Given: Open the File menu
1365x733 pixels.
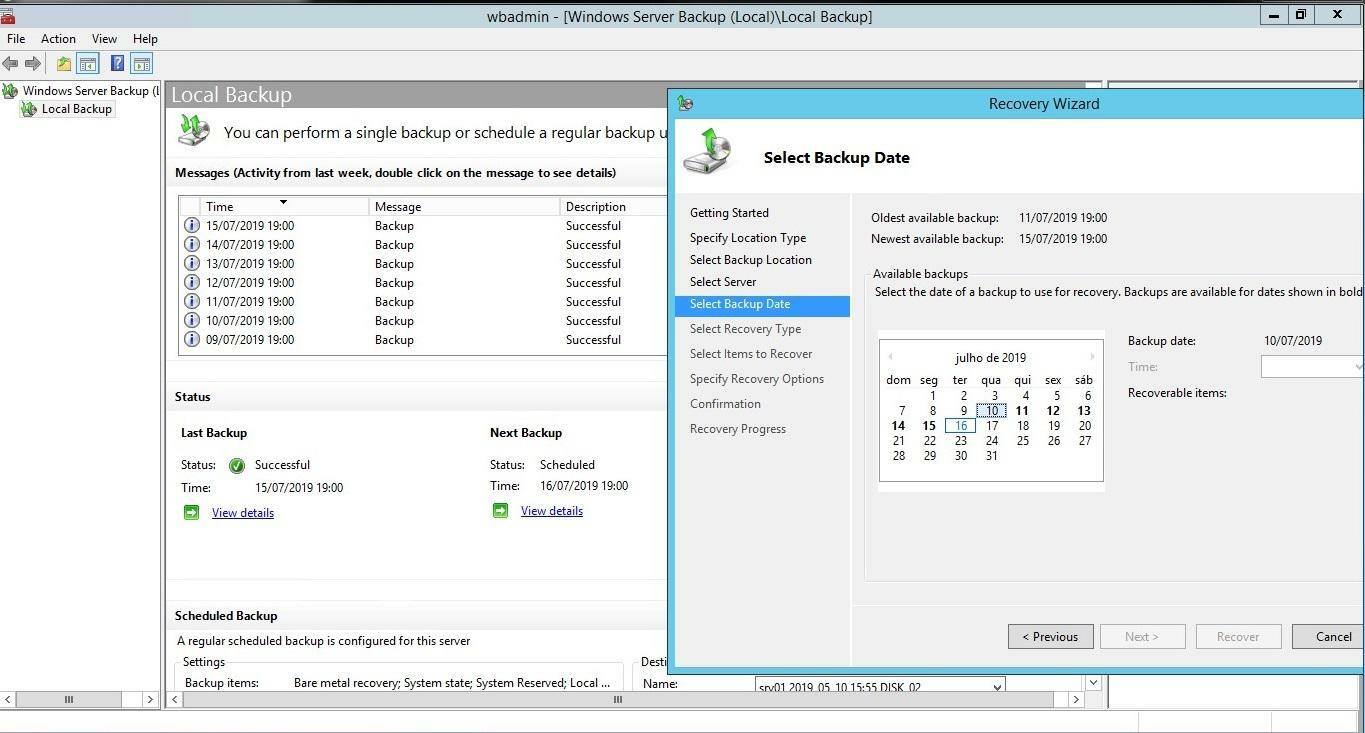Looking at the screenshot, I should coord(16,39).
